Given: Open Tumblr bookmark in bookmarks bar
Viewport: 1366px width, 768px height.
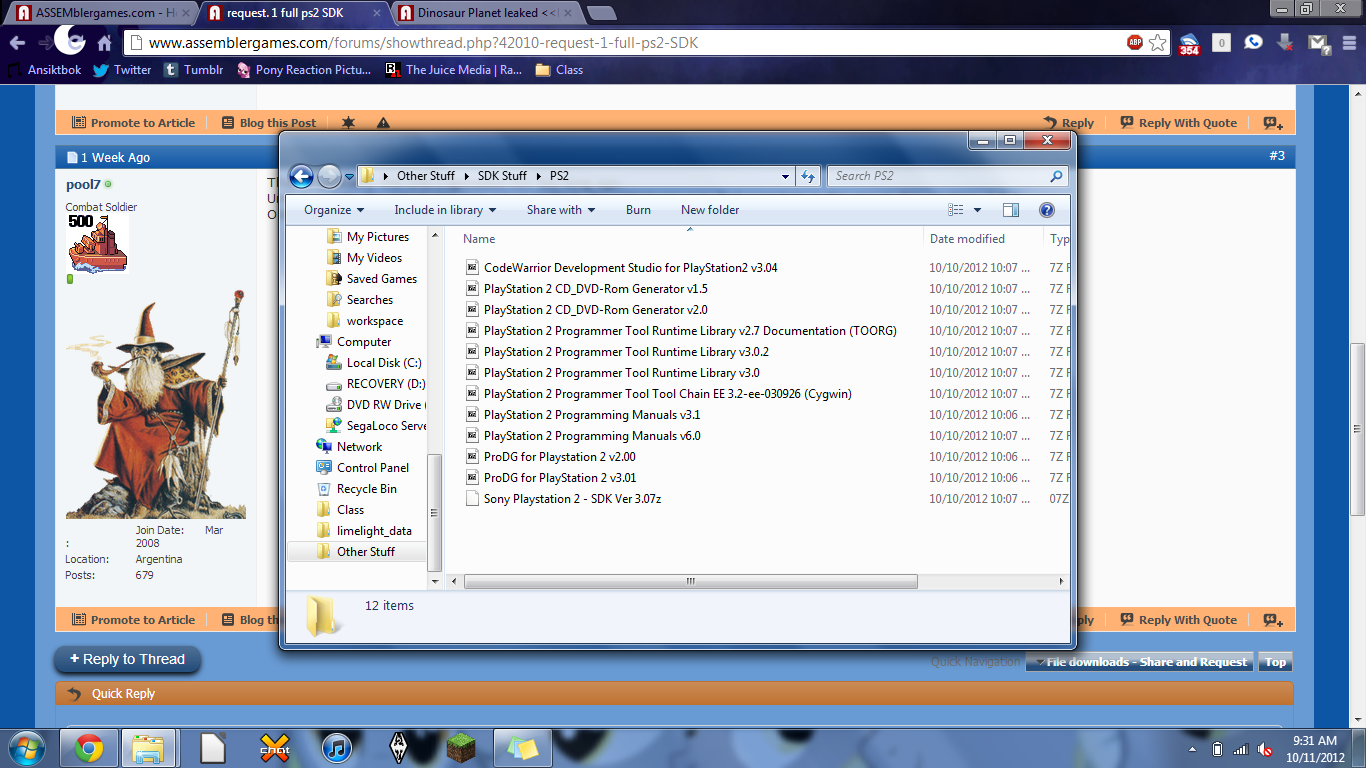Looking at the screenshot, I should (194, 70).
